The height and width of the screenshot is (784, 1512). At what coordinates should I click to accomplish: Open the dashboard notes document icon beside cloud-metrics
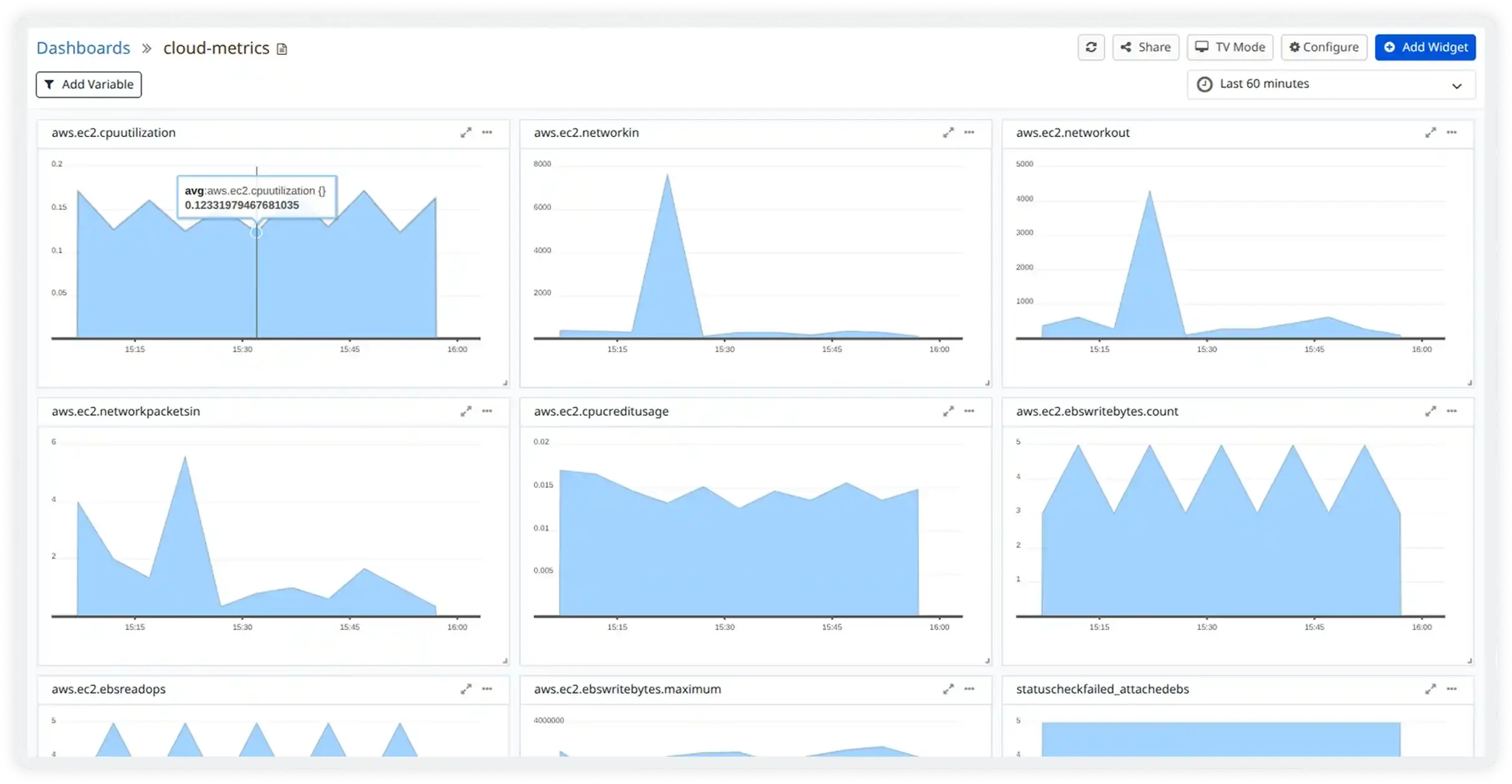(x=282, y=48)
